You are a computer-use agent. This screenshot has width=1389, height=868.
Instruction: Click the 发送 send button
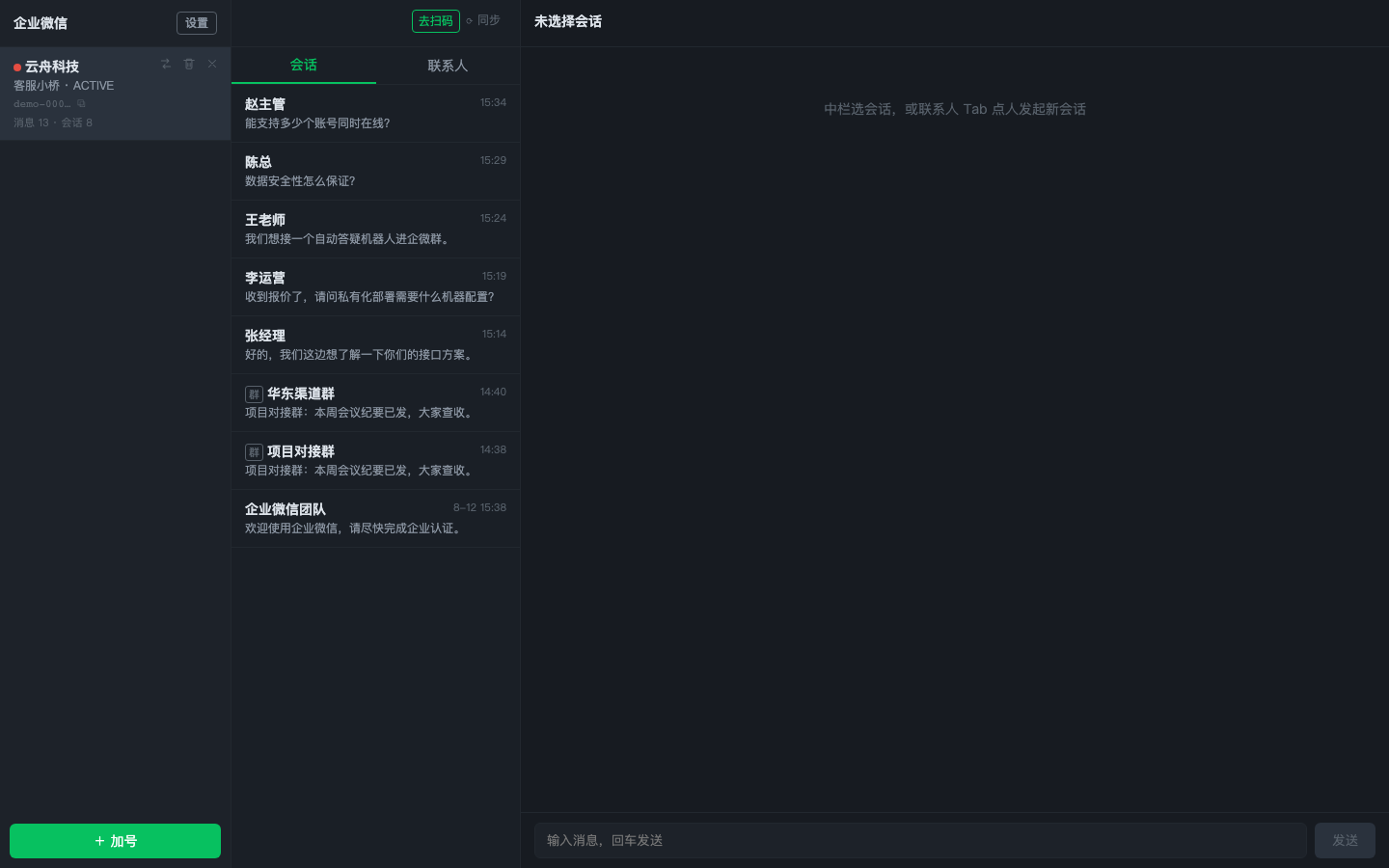[x=1345, y=840]
